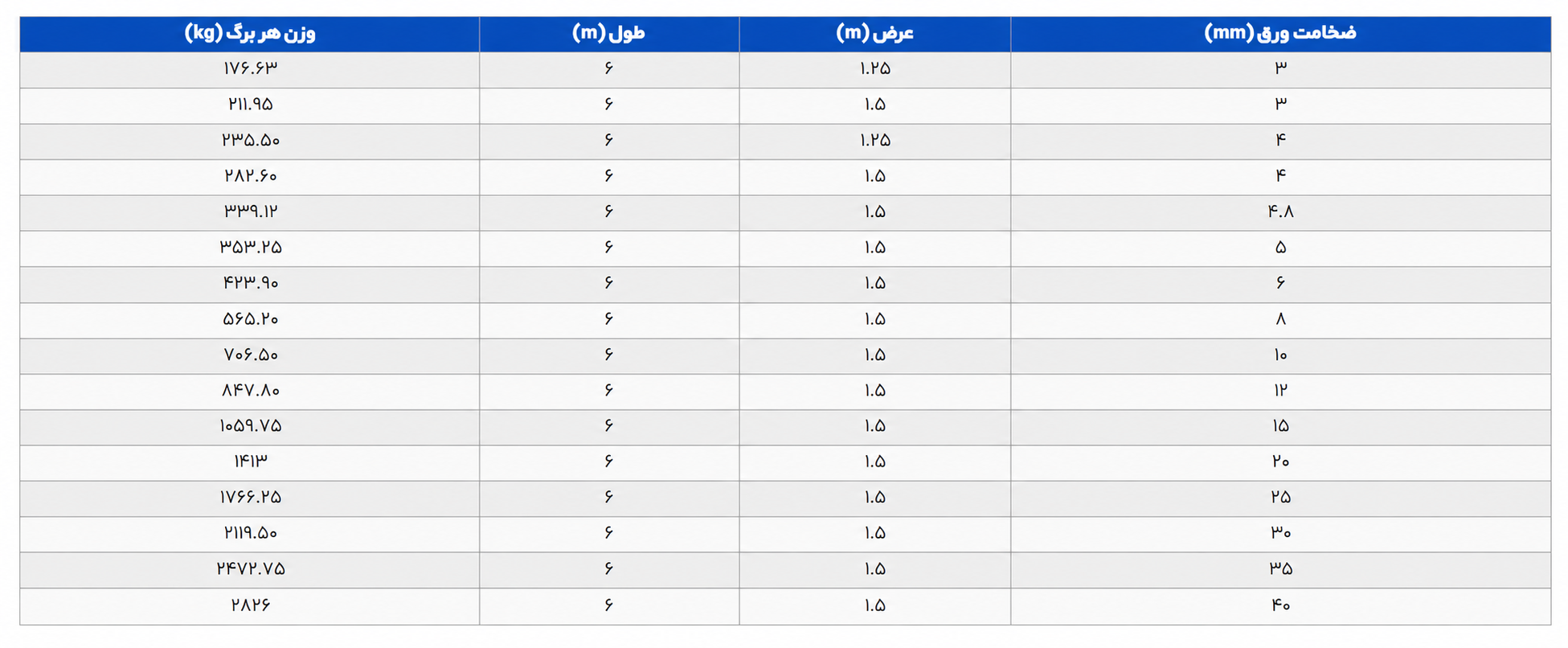Click the weight value ۱۰۵۹.۷۵

click(251, 426)
